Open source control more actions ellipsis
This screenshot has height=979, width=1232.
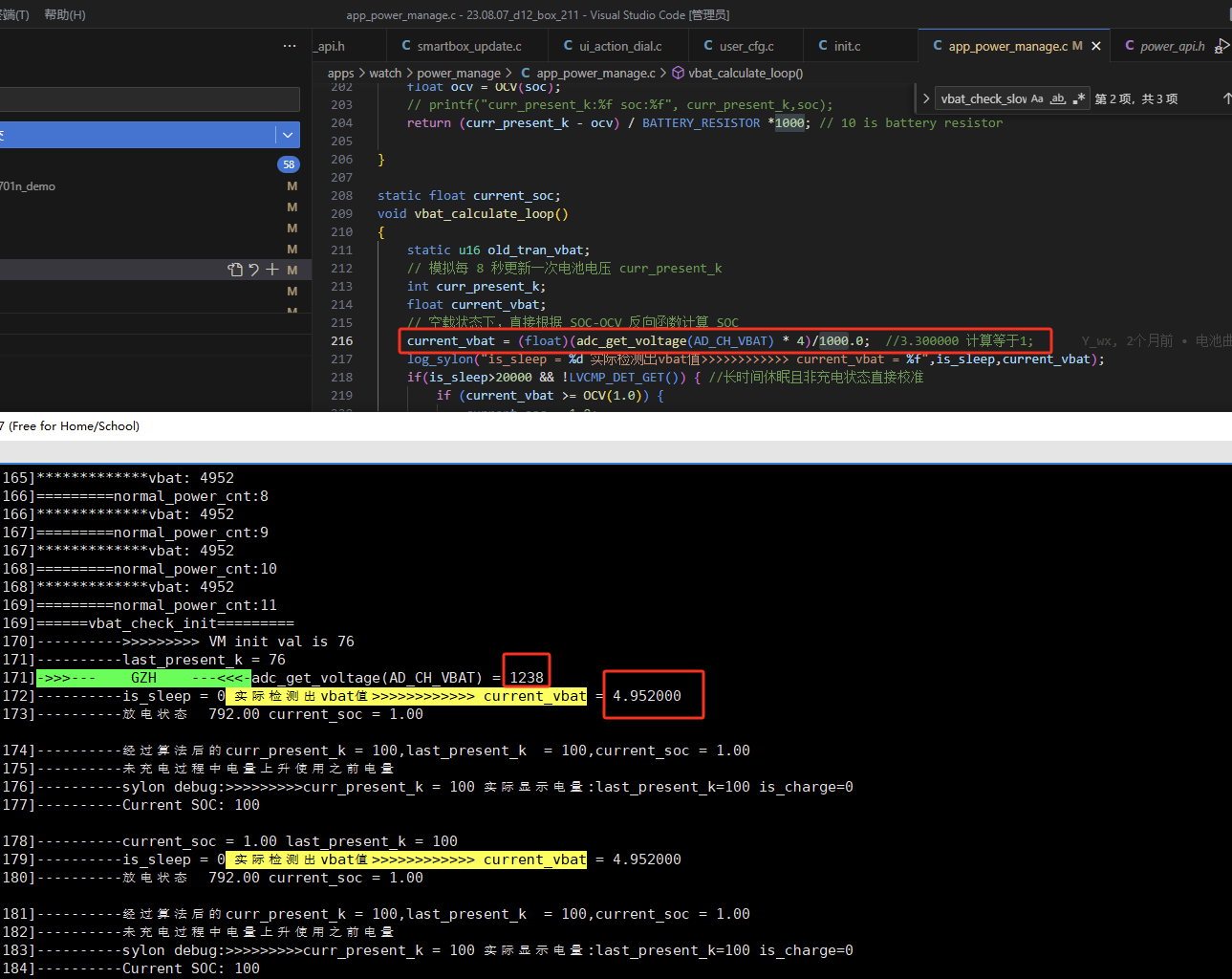click(x=290, y=46)
